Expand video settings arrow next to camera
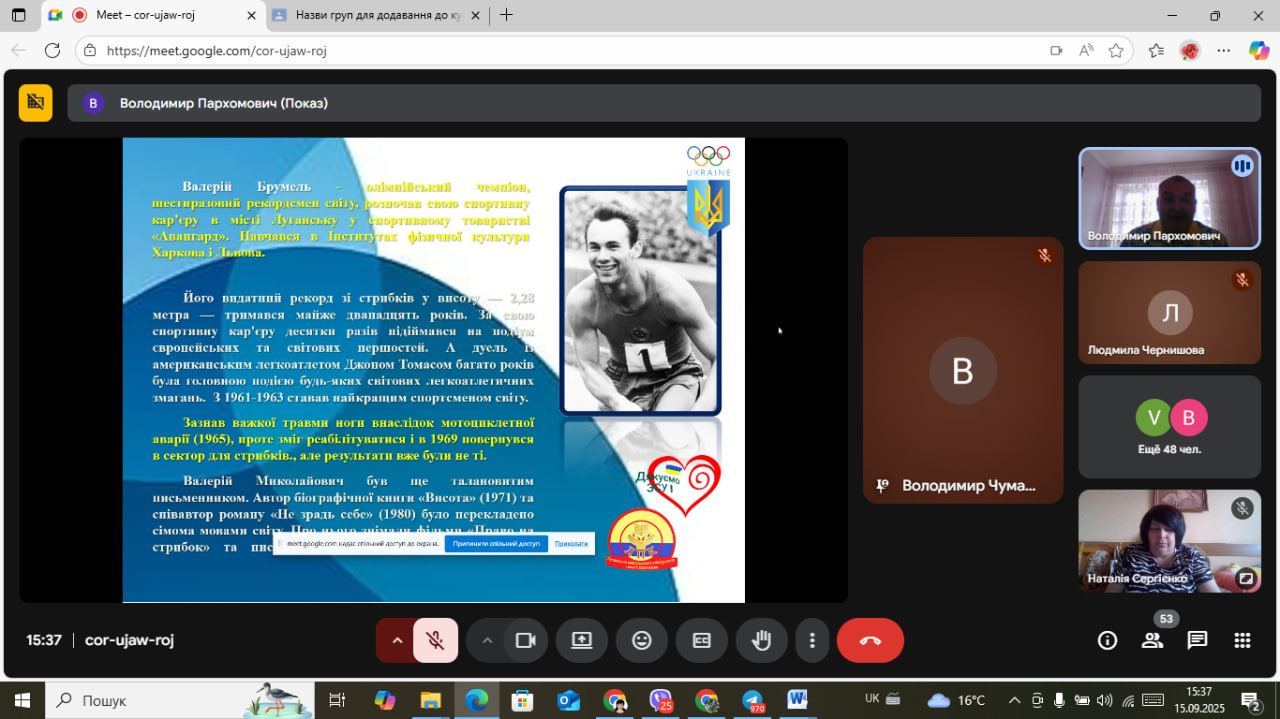1280x719 pixels. point(487,641)
